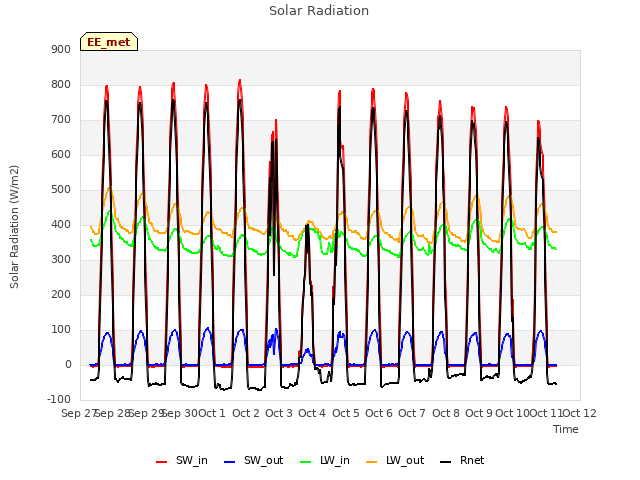Viewport: 640px width, 480px height.
Task: Click the blue SW_out peak on Oct 1
Action: pyautogui.click(x=208, y=328)
